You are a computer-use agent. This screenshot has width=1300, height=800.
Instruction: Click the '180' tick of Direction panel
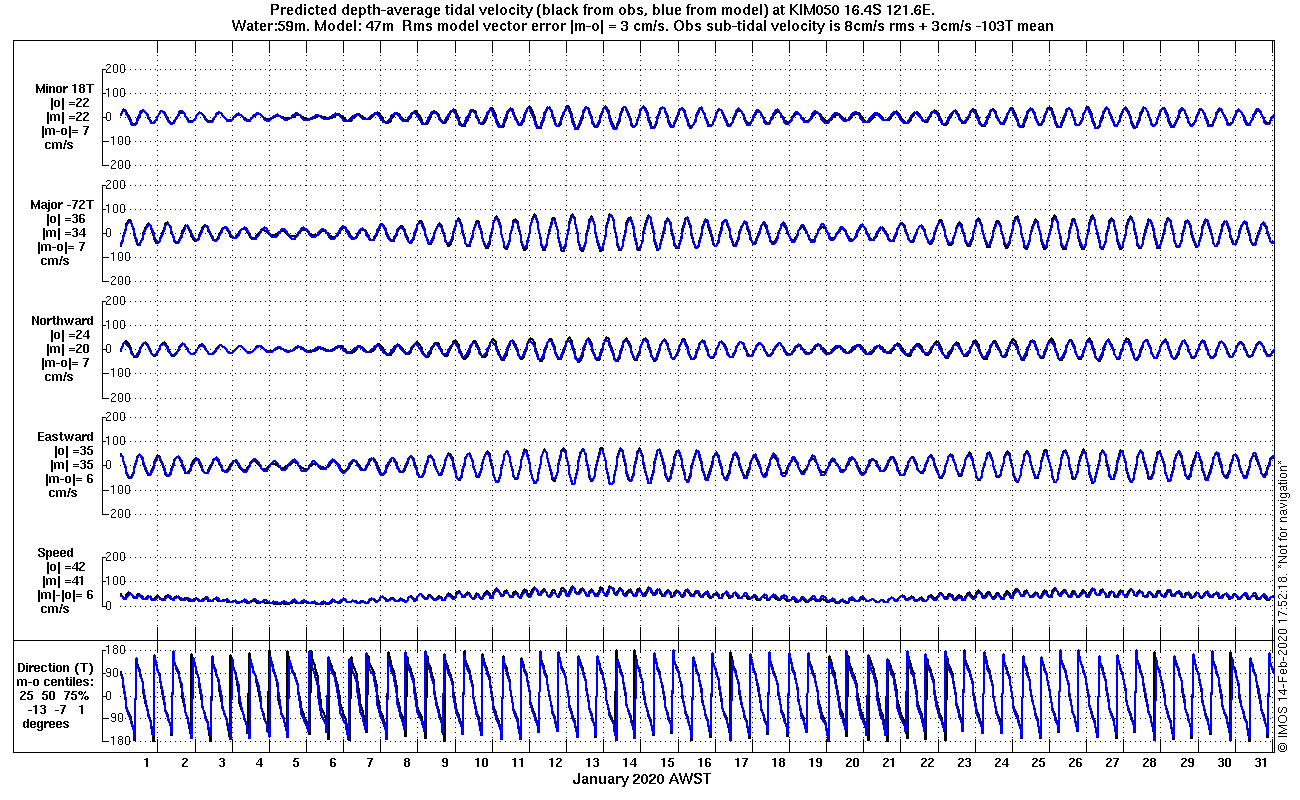[x=115, y=651]
